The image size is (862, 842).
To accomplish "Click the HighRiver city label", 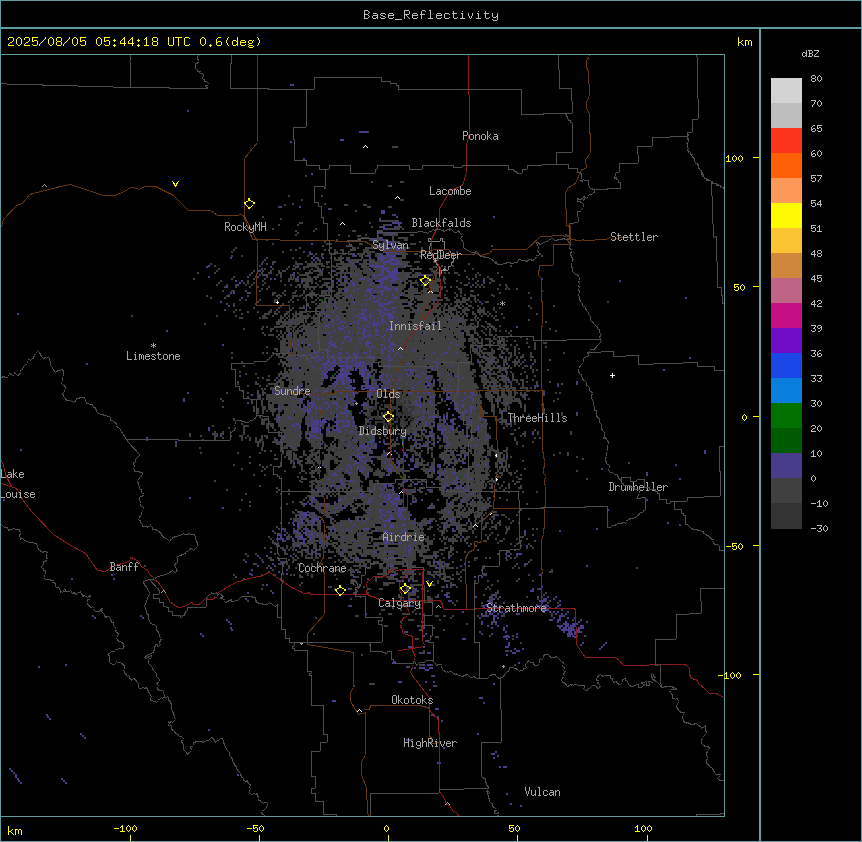I will click(x=430, y=743).
